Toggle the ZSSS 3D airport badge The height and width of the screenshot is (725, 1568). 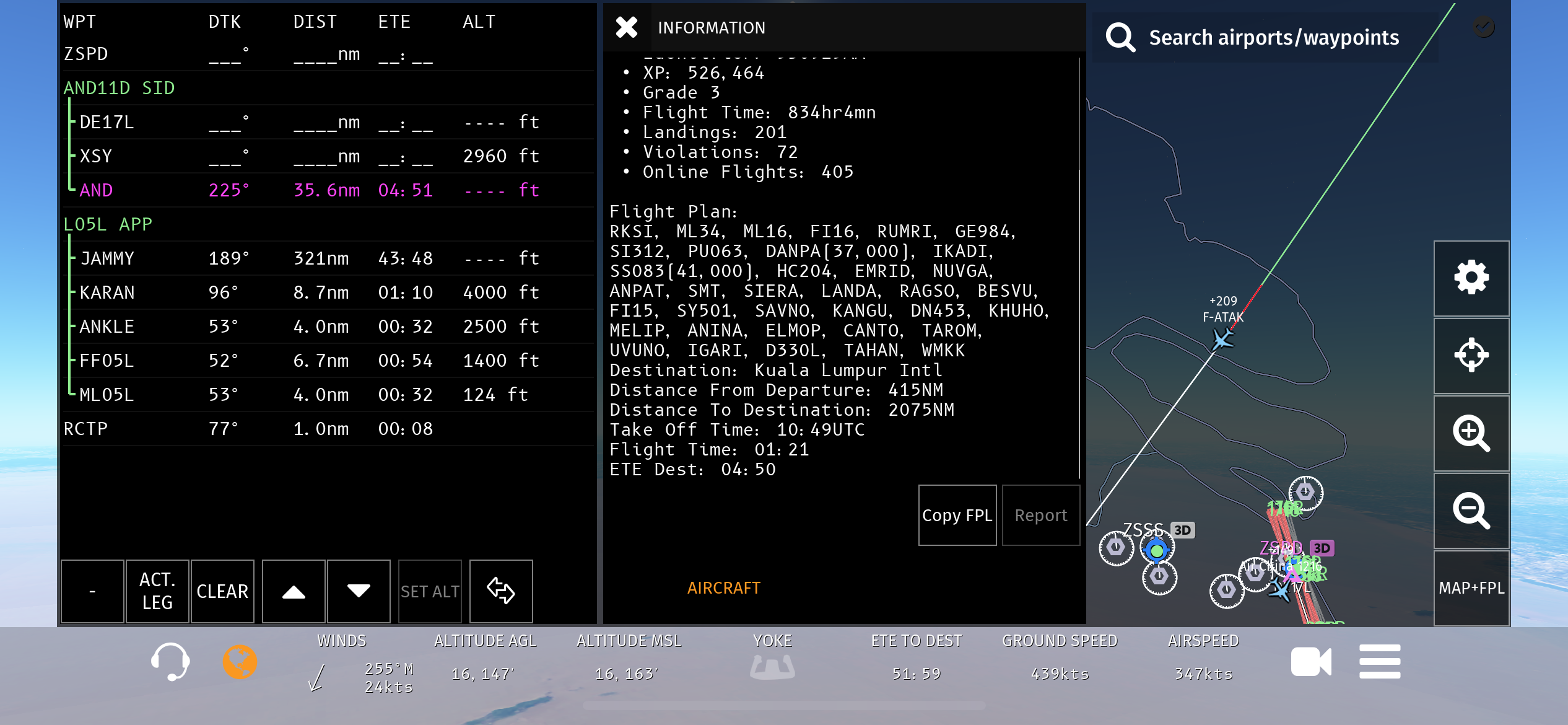[1182, 530]
